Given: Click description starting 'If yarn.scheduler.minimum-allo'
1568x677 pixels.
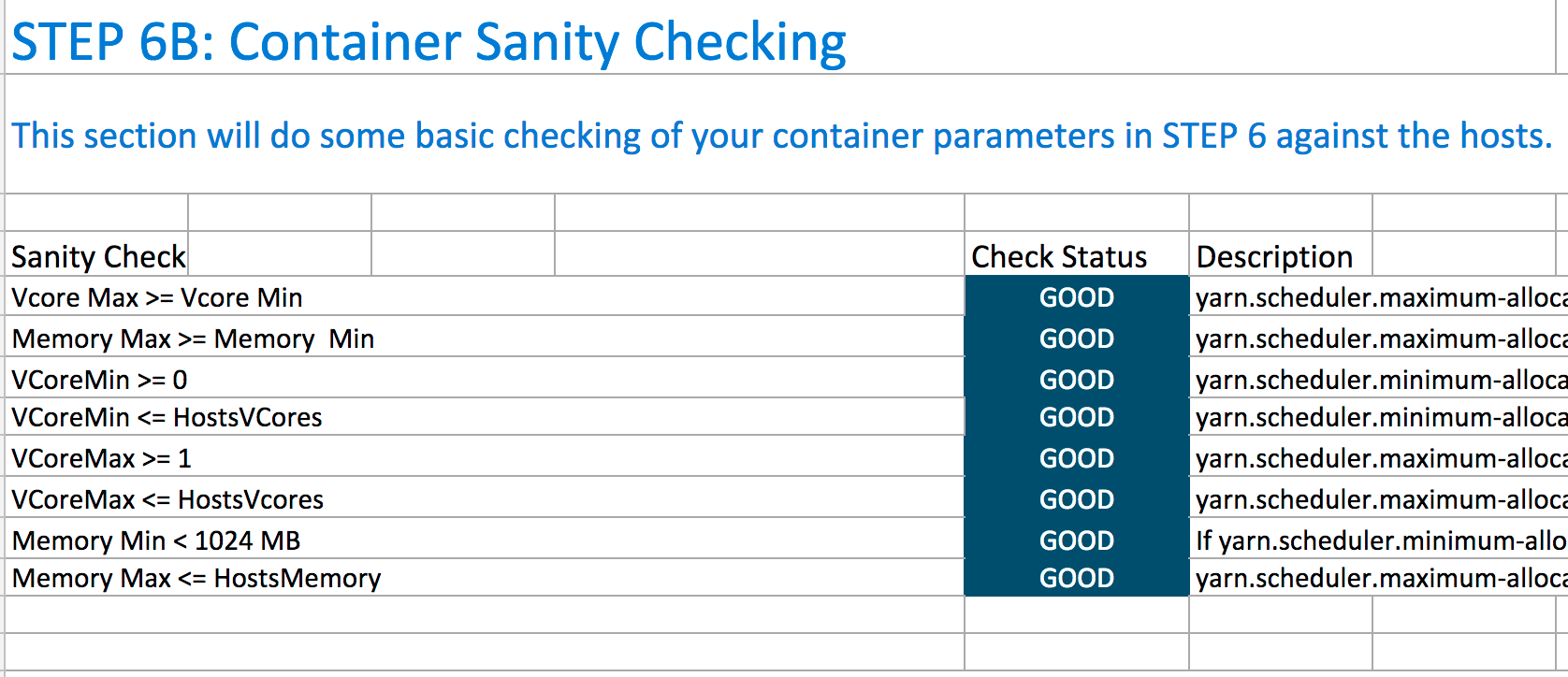Looking at the screenshot, I should pos(1379,540).
